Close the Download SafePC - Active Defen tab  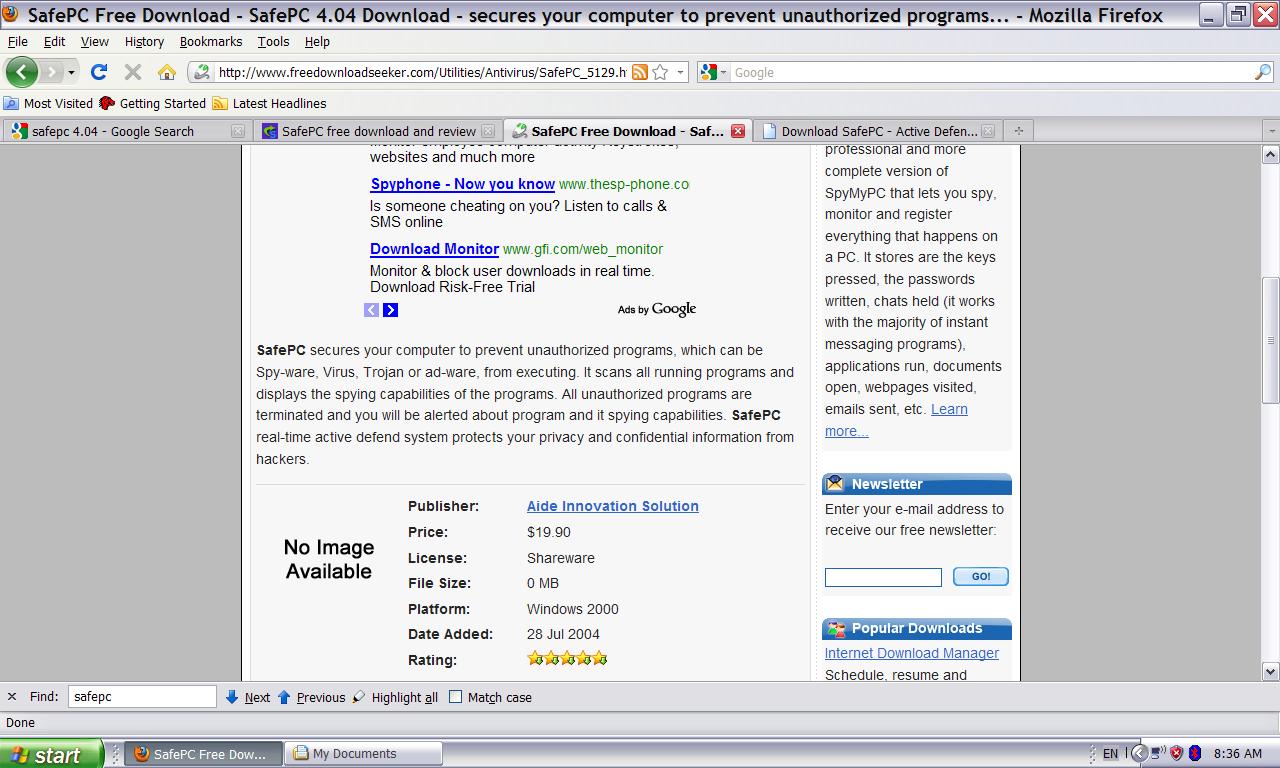pyautogui.click(x=988, y=131)
